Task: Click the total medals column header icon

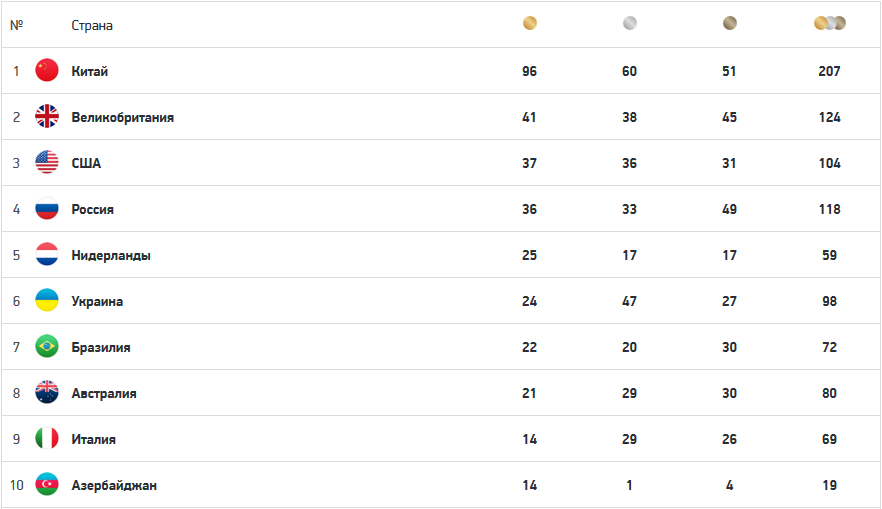Action: (829, 24)
